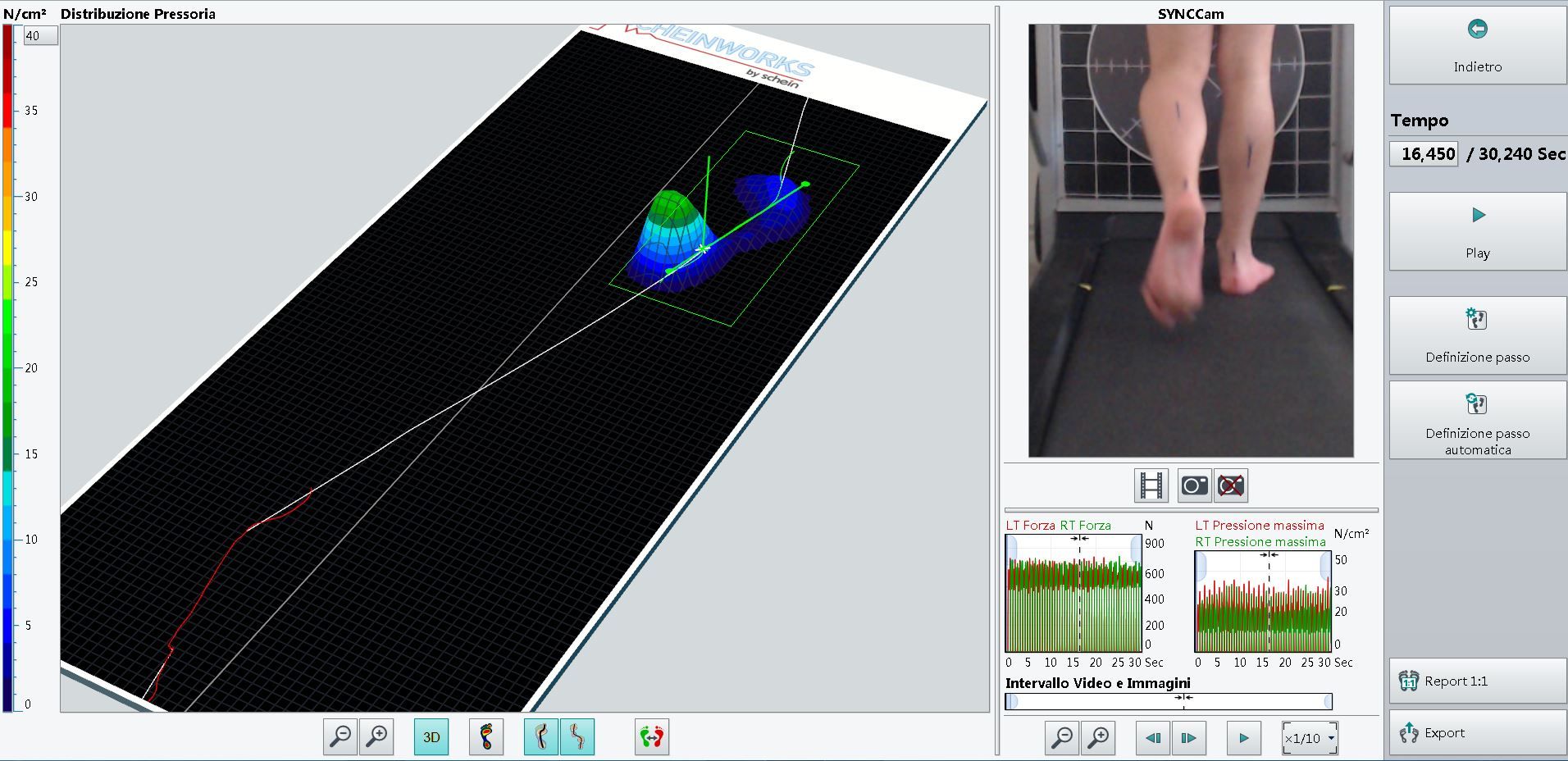Take a snapshot with the camera icon
The width and height of the screenshot is (1568, 761).
point(1194,485)
